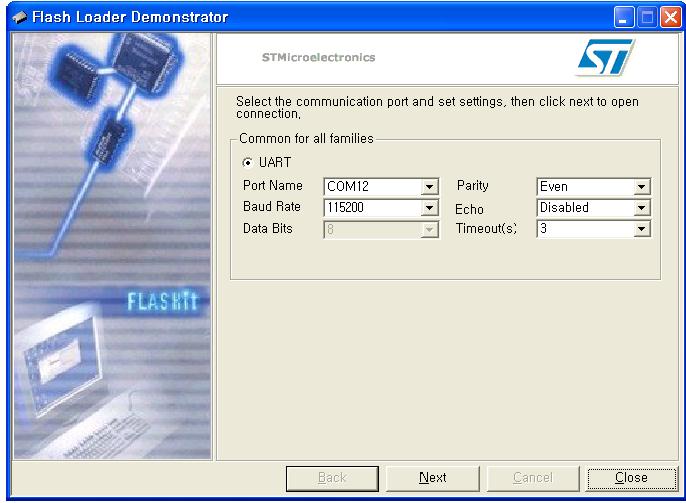
Task: Open the Timeout(s) dropdown arrow
Action: [x=641, y=229]
